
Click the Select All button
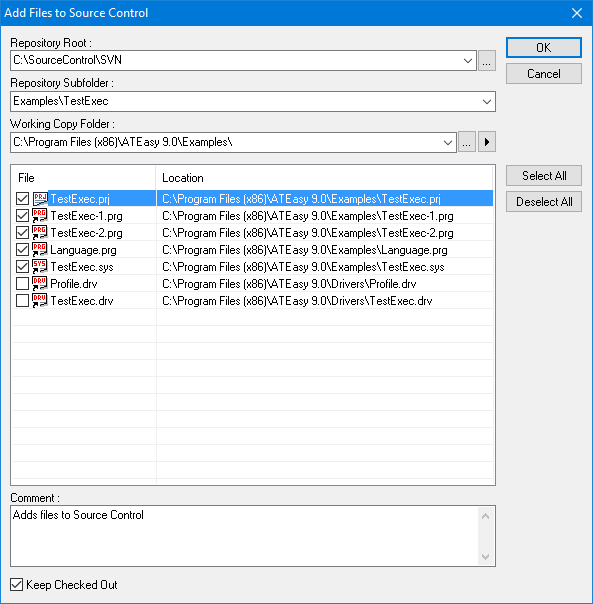click(x=544, y=176)
